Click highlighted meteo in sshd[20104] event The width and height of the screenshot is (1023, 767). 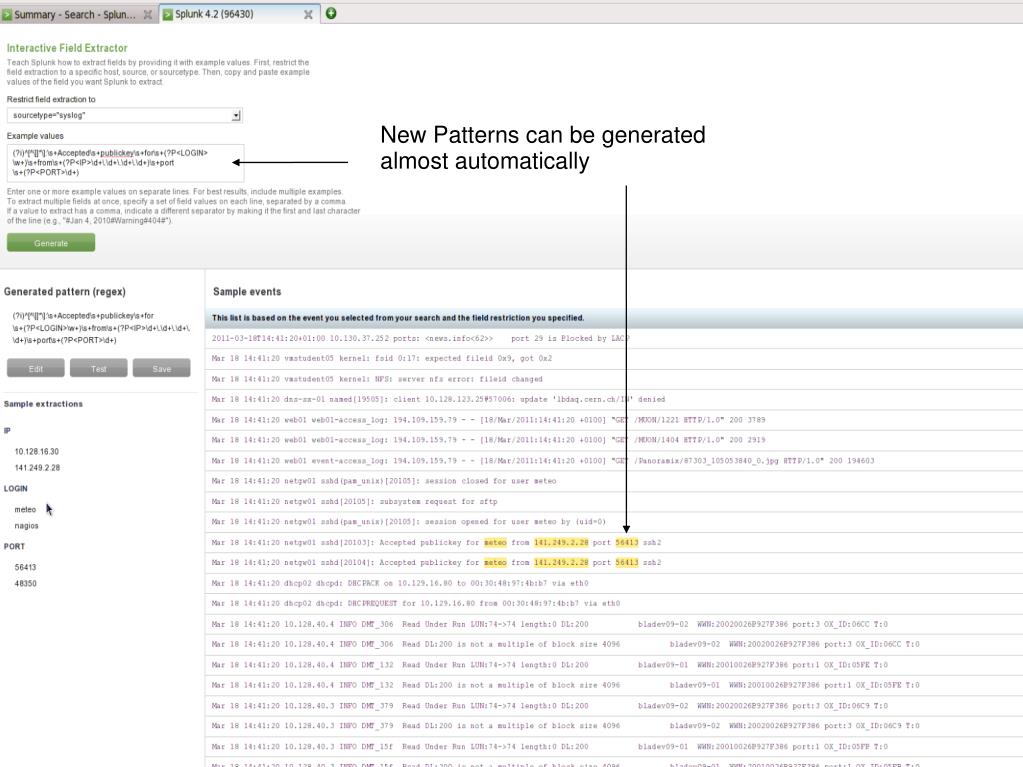pos(495,562)
